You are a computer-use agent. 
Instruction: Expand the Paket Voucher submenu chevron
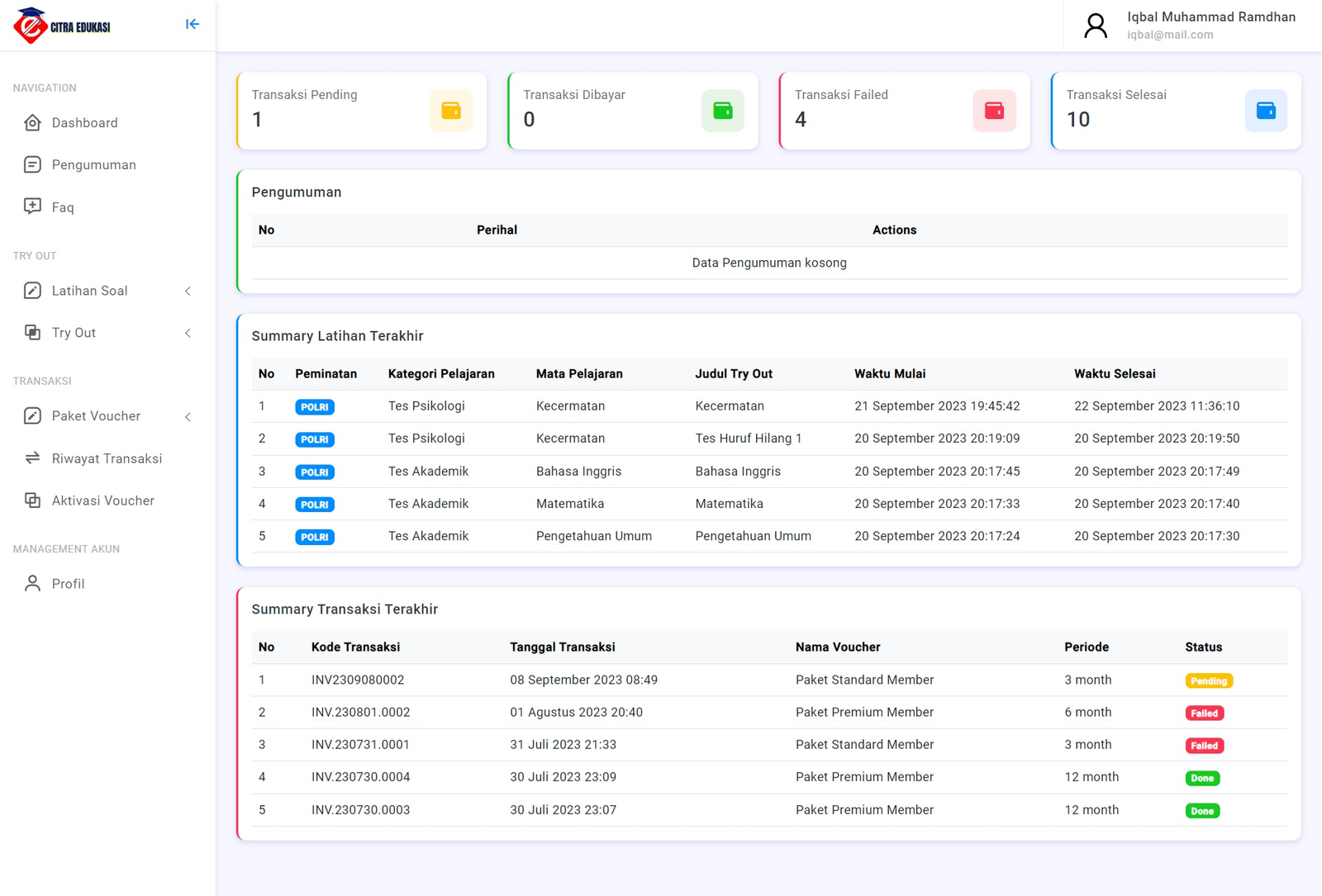(188, 417)
